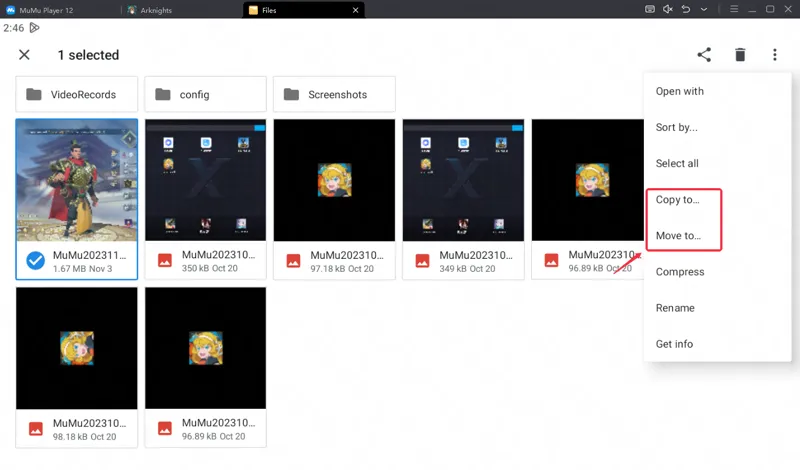Click the '98.18 kB Oct 20' file details
The width and height of the screenshot is (800, 470).
click(x=85, y=437)
